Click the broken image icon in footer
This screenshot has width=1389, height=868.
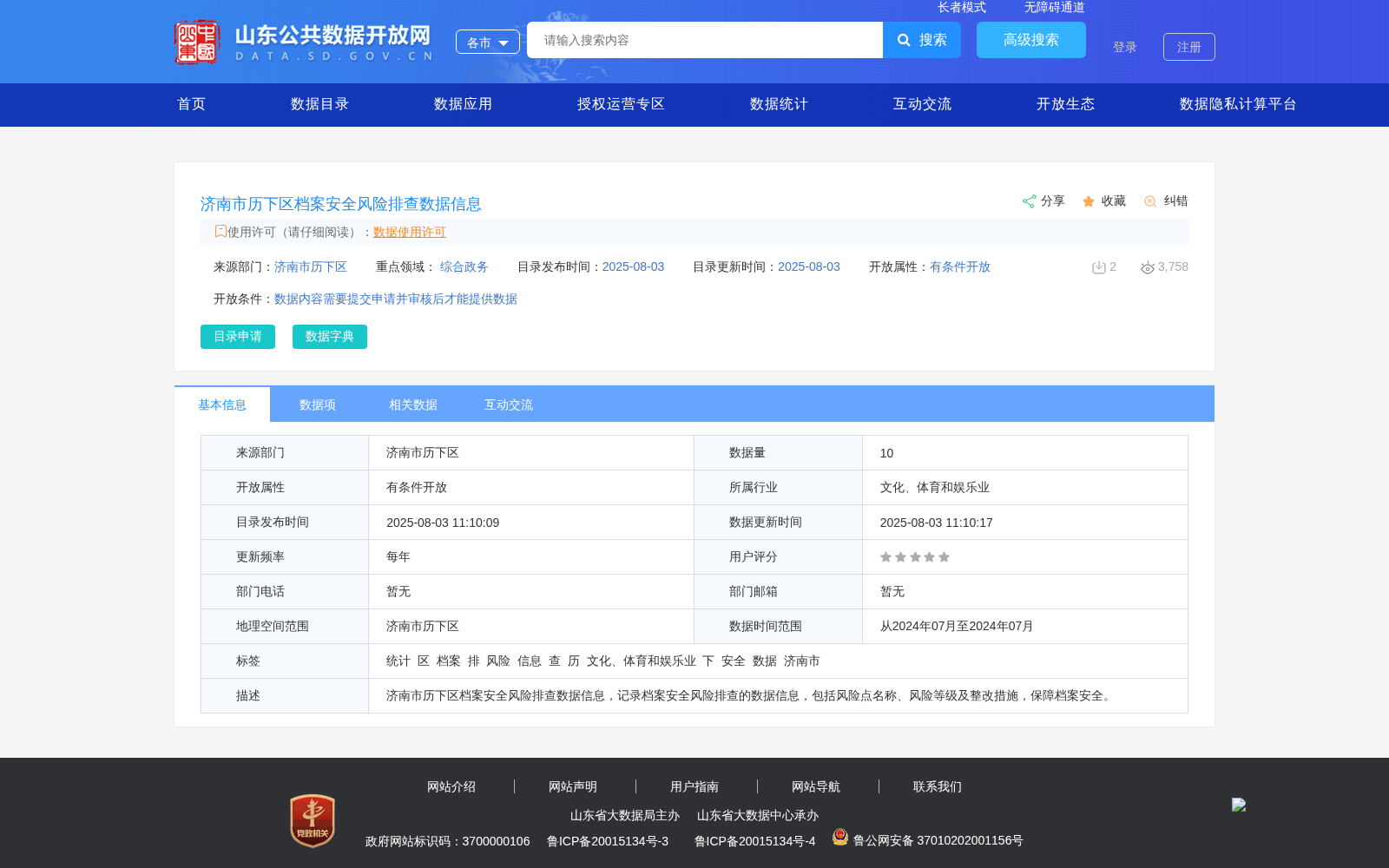click(x=1239, y=805)
